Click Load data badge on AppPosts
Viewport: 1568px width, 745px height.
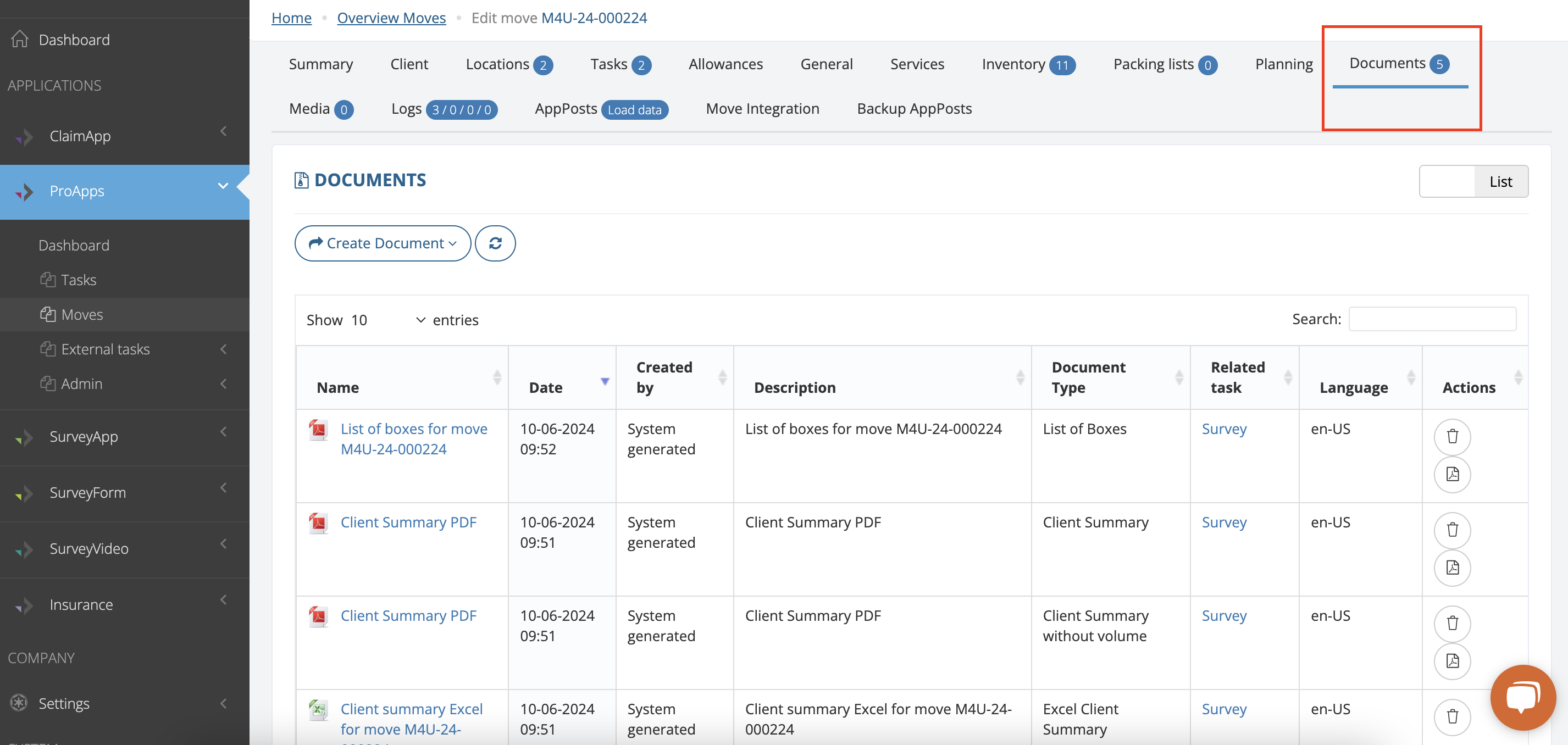click(x=634, y=109)
